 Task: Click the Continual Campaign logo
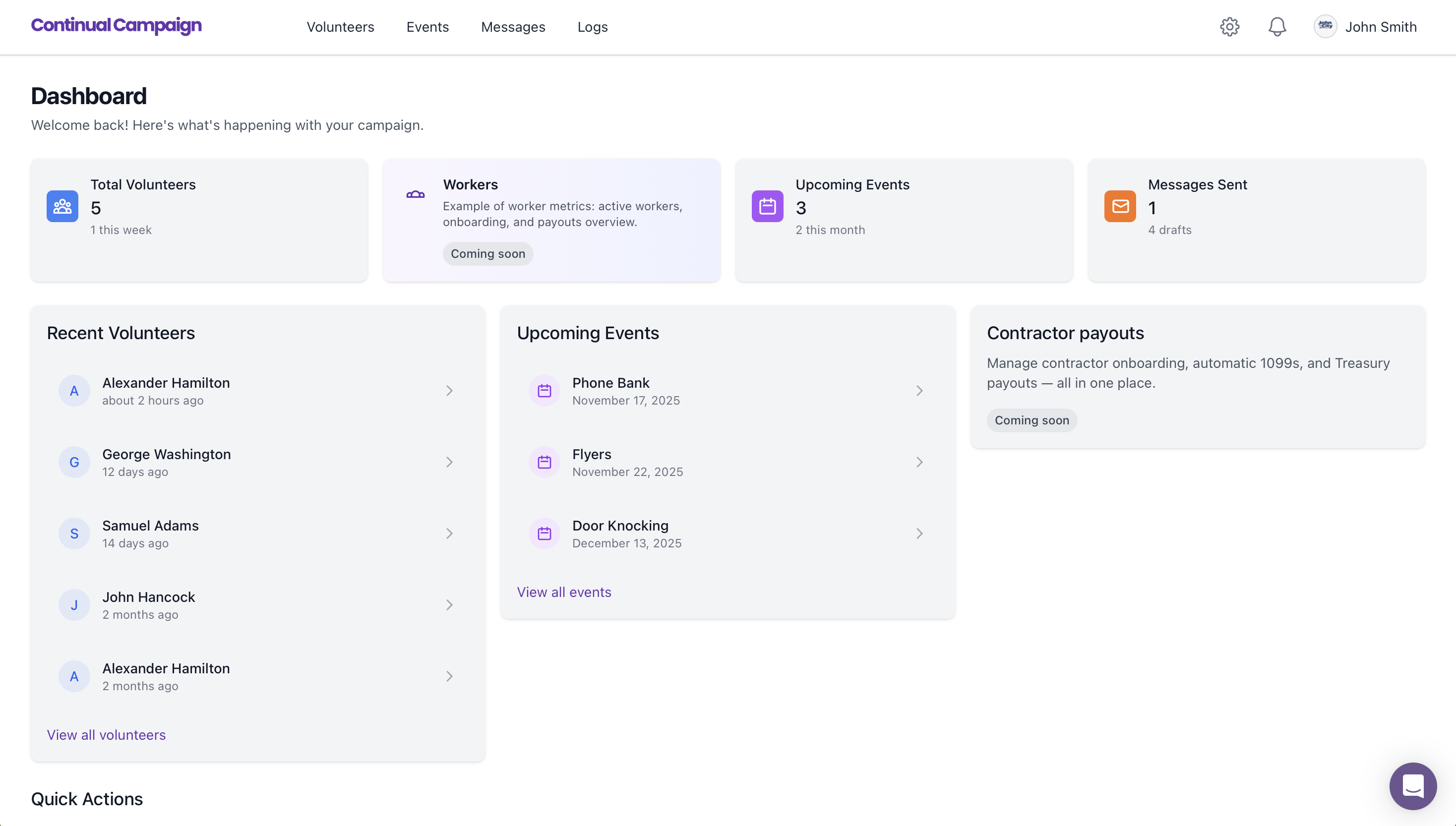pyautogui.click(x=116, y=26)
